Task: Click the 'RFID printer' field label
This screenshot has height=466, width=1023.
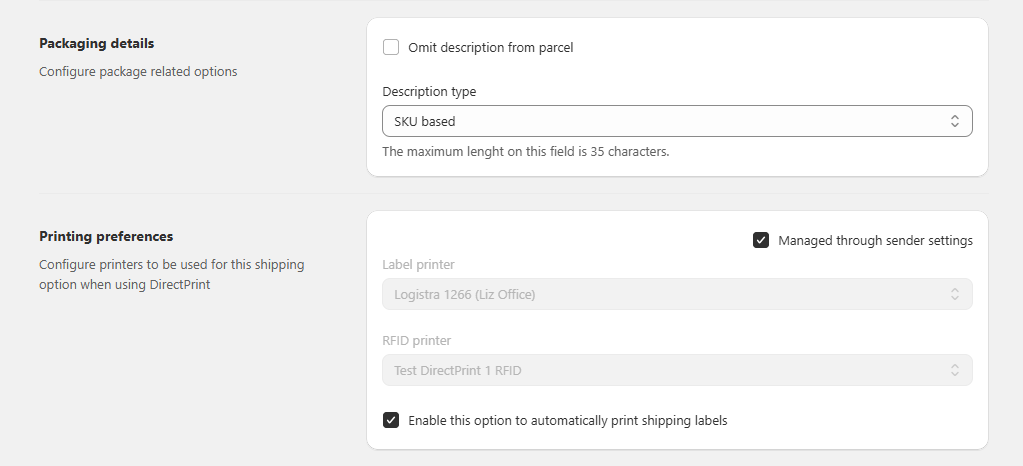Action: tap(415, 340)
